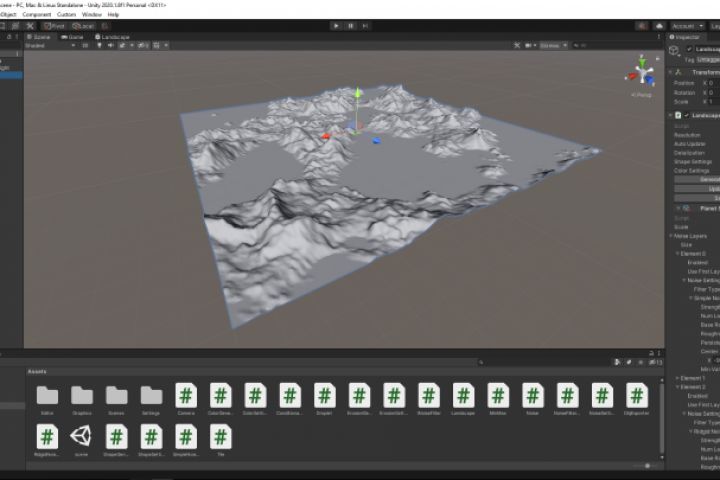The height and width of the screenshot is (480, 720).
Task: Toggle the GameObject active checkbox in Inspector
Action: [689, 49]
